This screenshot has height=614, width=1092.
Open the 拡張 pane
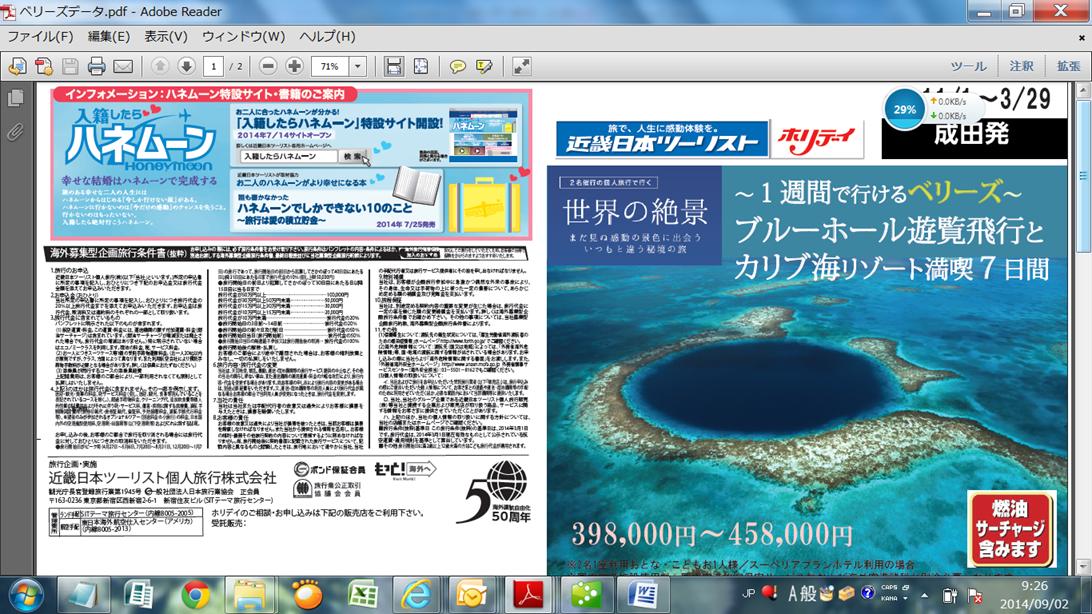[1068, 66]
